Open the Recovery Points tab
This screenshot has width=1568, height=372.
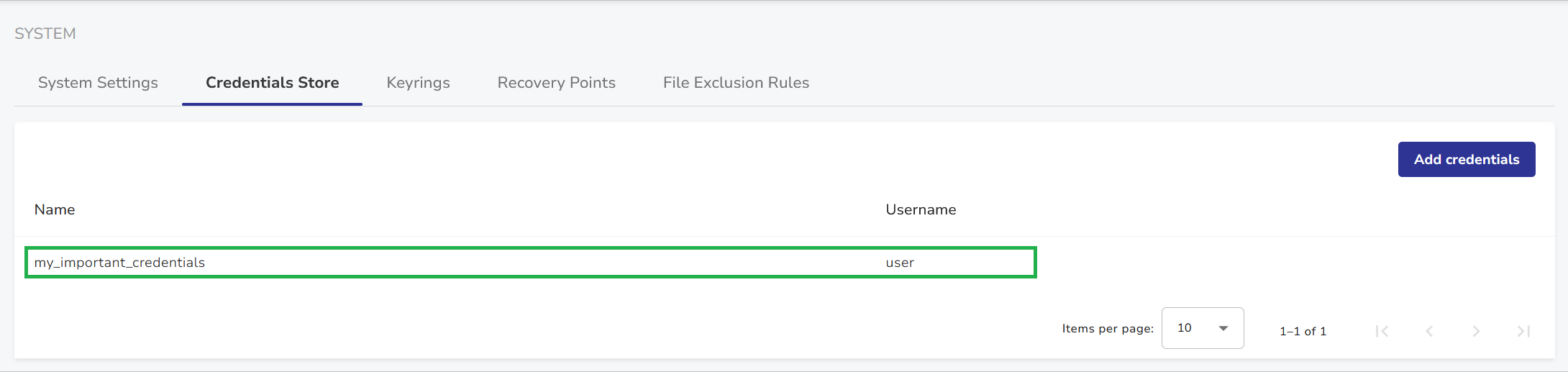[x=556, y=83]
